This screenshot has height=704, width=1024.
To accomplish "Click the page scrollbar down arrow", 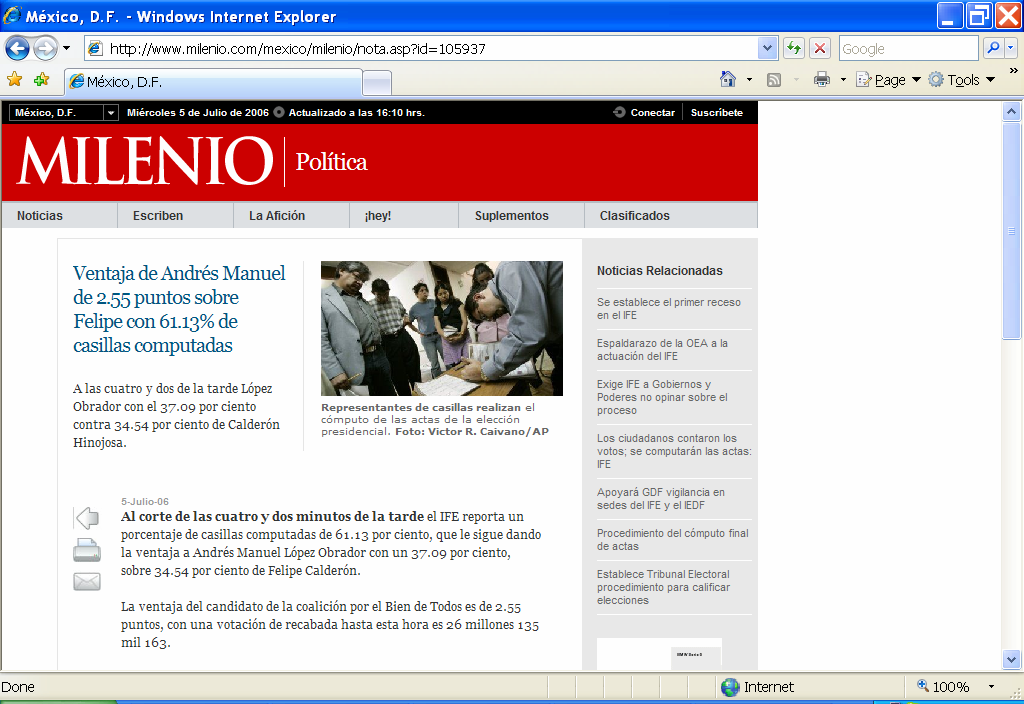I will [x=1012, y=660].
